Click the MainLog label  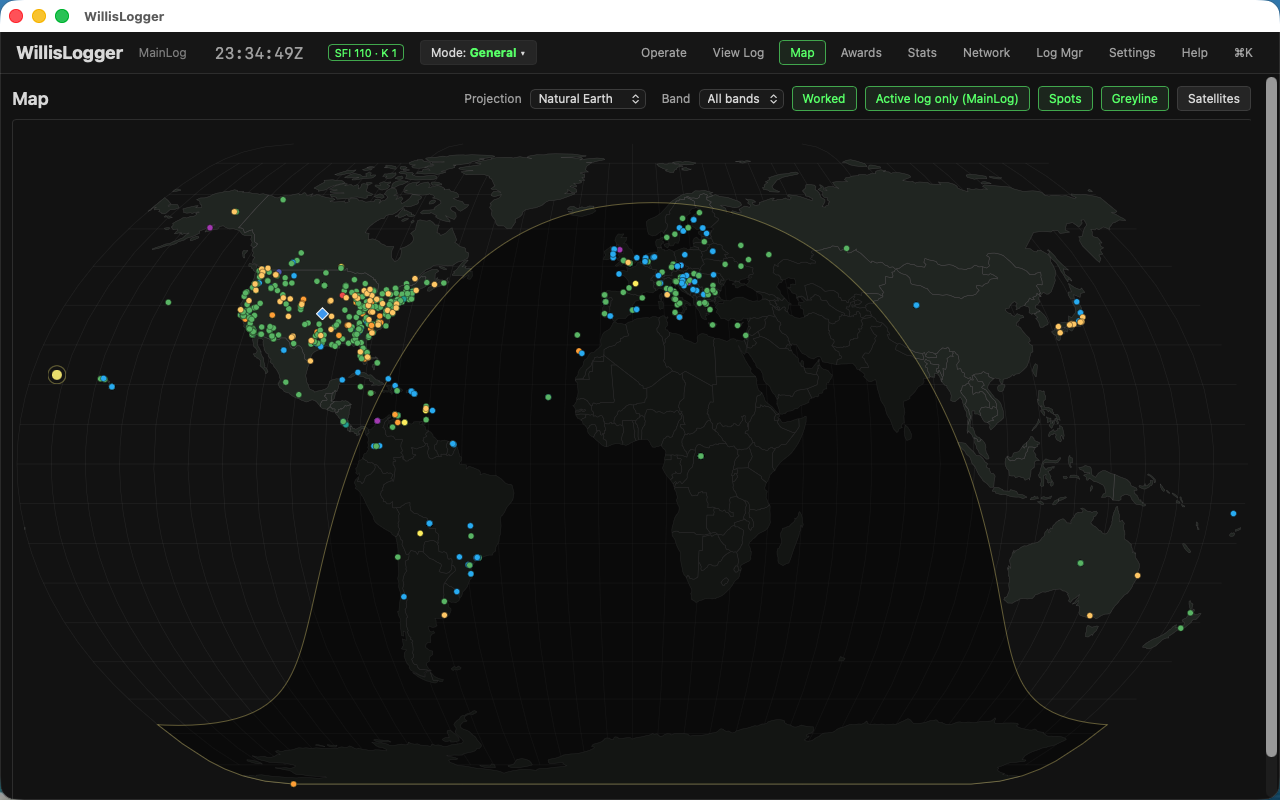point(163,53)
